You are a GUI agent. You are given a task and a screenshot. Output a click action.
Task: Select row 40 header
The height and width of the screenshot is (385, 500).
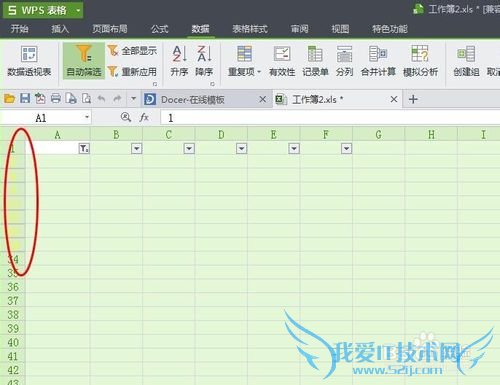(x=13, y=342)
